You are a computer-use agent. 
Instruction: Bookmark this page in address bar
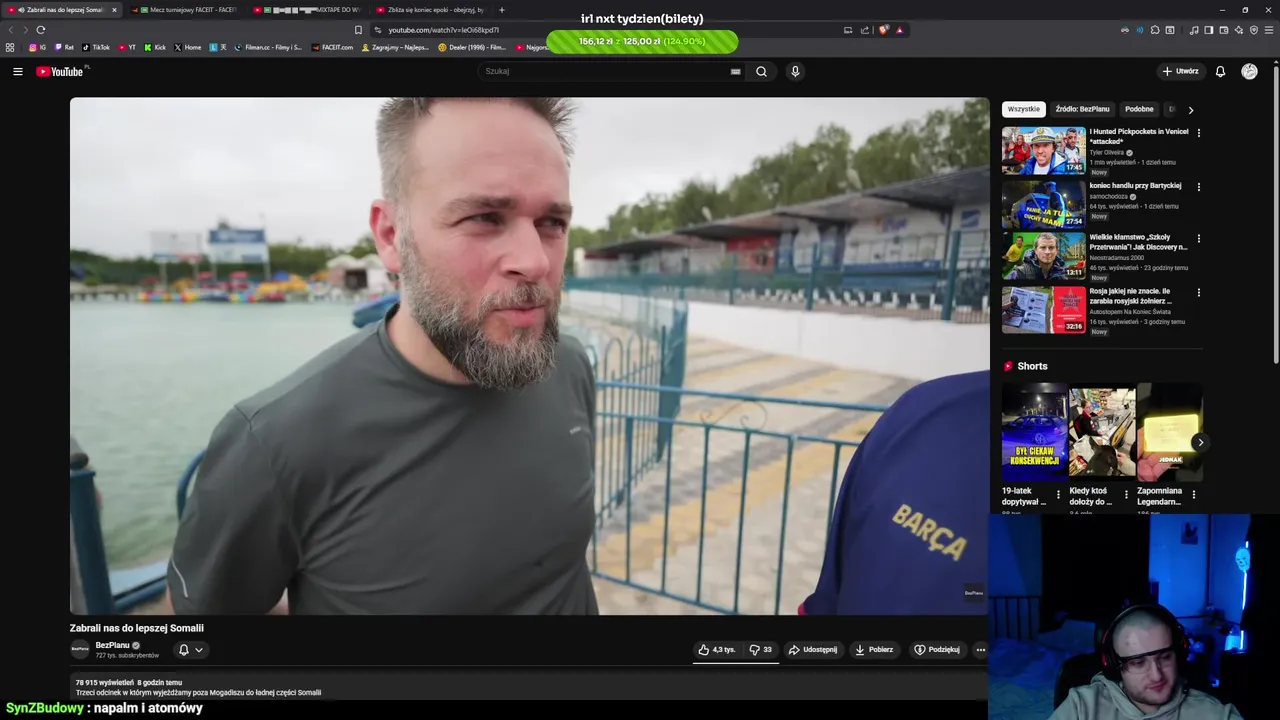(358, 30)
